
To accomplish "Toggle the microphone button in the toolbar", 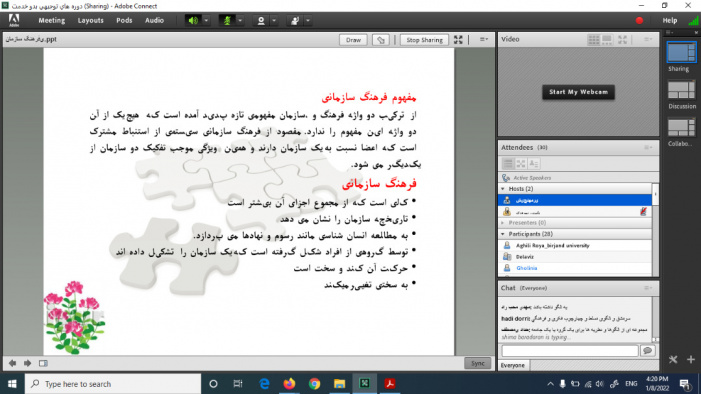I will pyautogui.click(x=227, y=21).
